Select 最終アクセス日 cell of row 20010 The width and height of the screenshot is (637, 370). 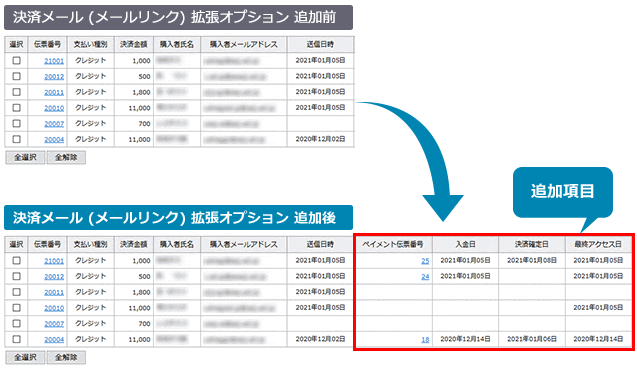pyautogui.click(x=598, y=307)
